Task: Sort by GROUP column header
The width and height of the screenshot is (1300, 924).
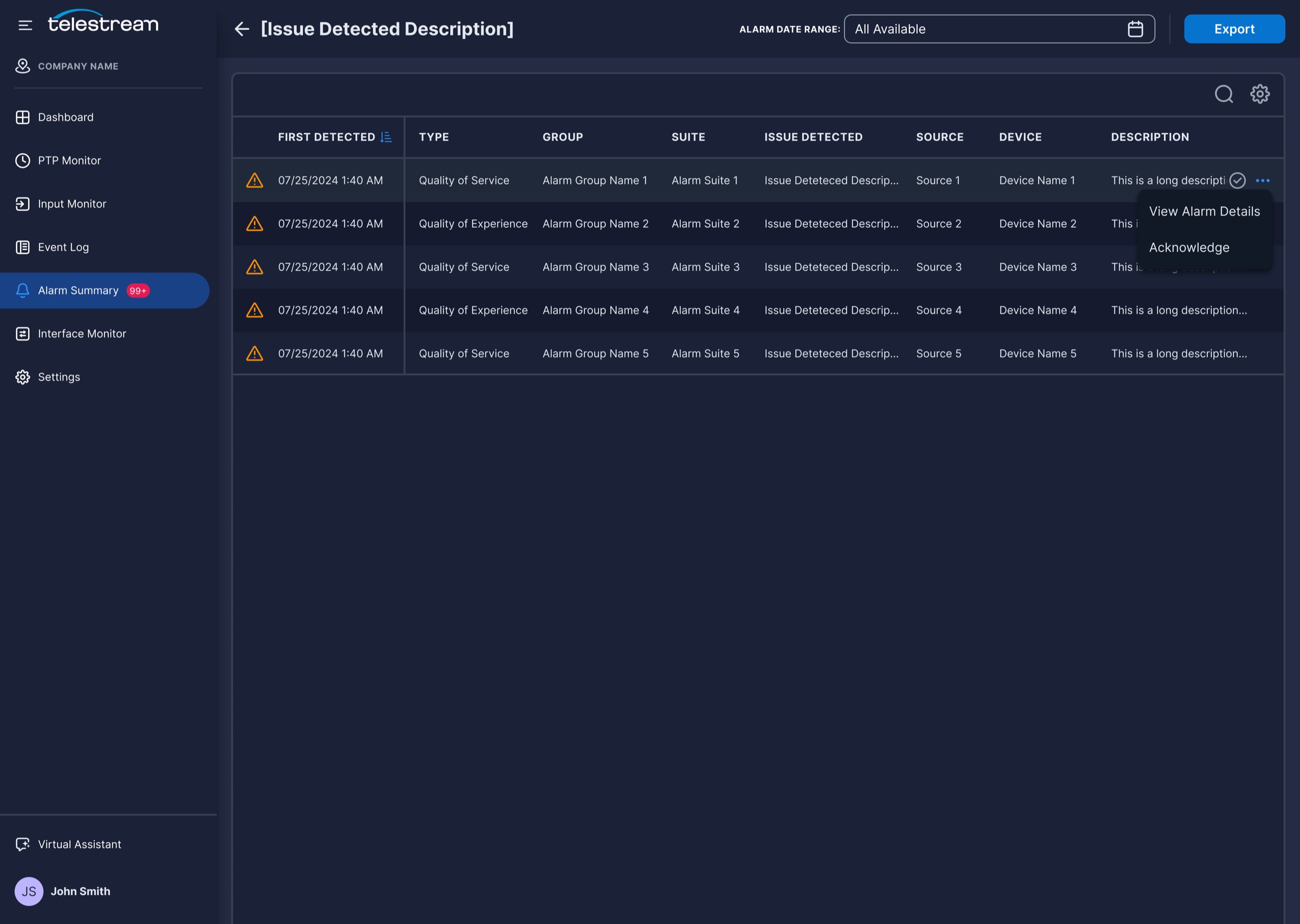Action: [563, 137]
